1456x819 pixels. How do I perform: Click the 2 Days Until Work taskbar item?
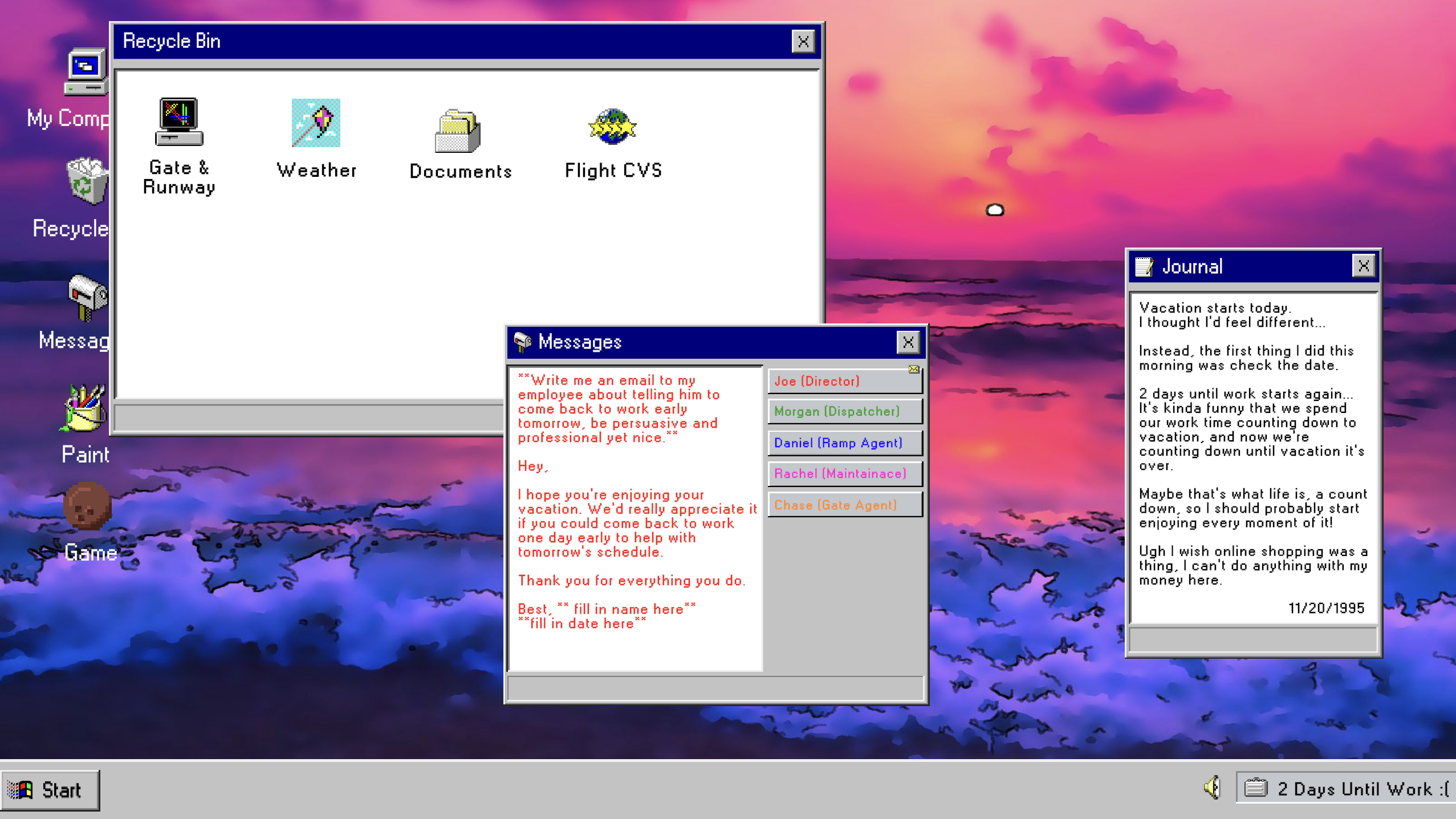(1345, 788)
